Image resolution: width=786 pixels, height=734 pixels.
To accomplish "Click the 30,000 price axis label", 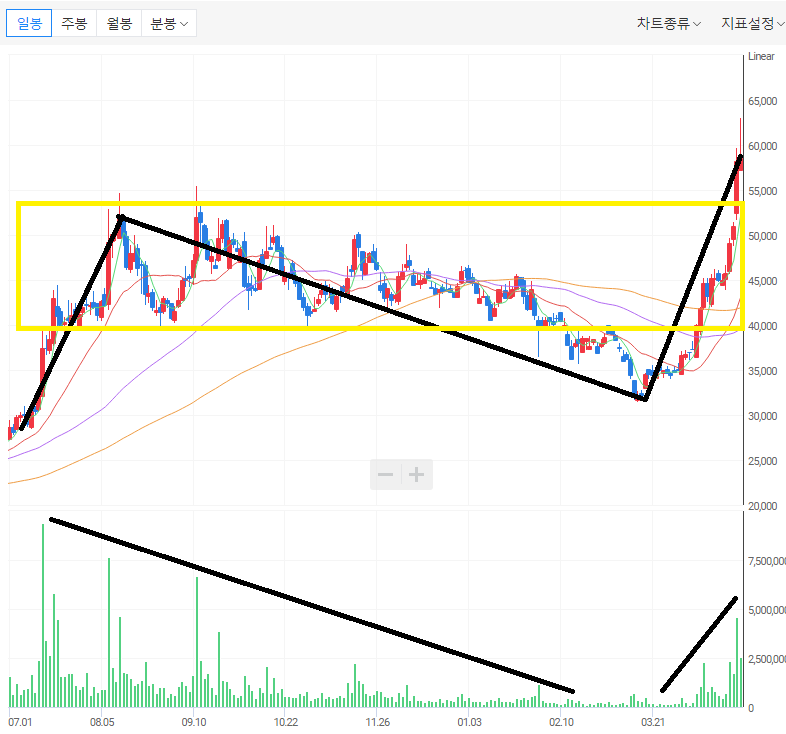I will click(762, 416).
